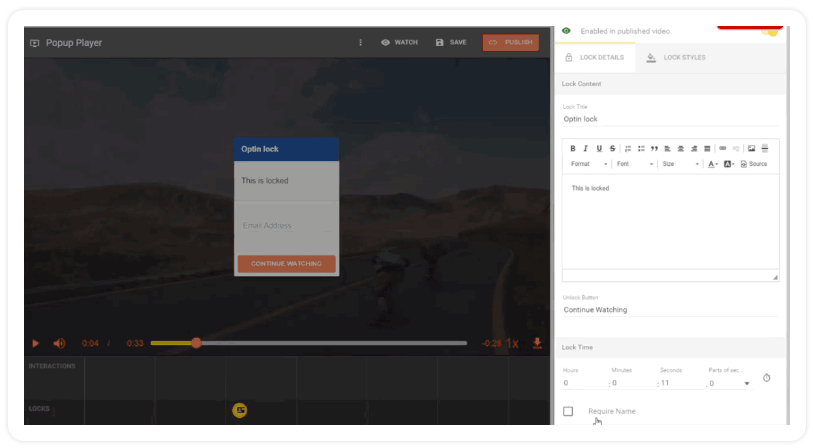Click the green eye visibility icon
Image resolution: width=813 pixels, height=448 pixels.
[567, 31]
